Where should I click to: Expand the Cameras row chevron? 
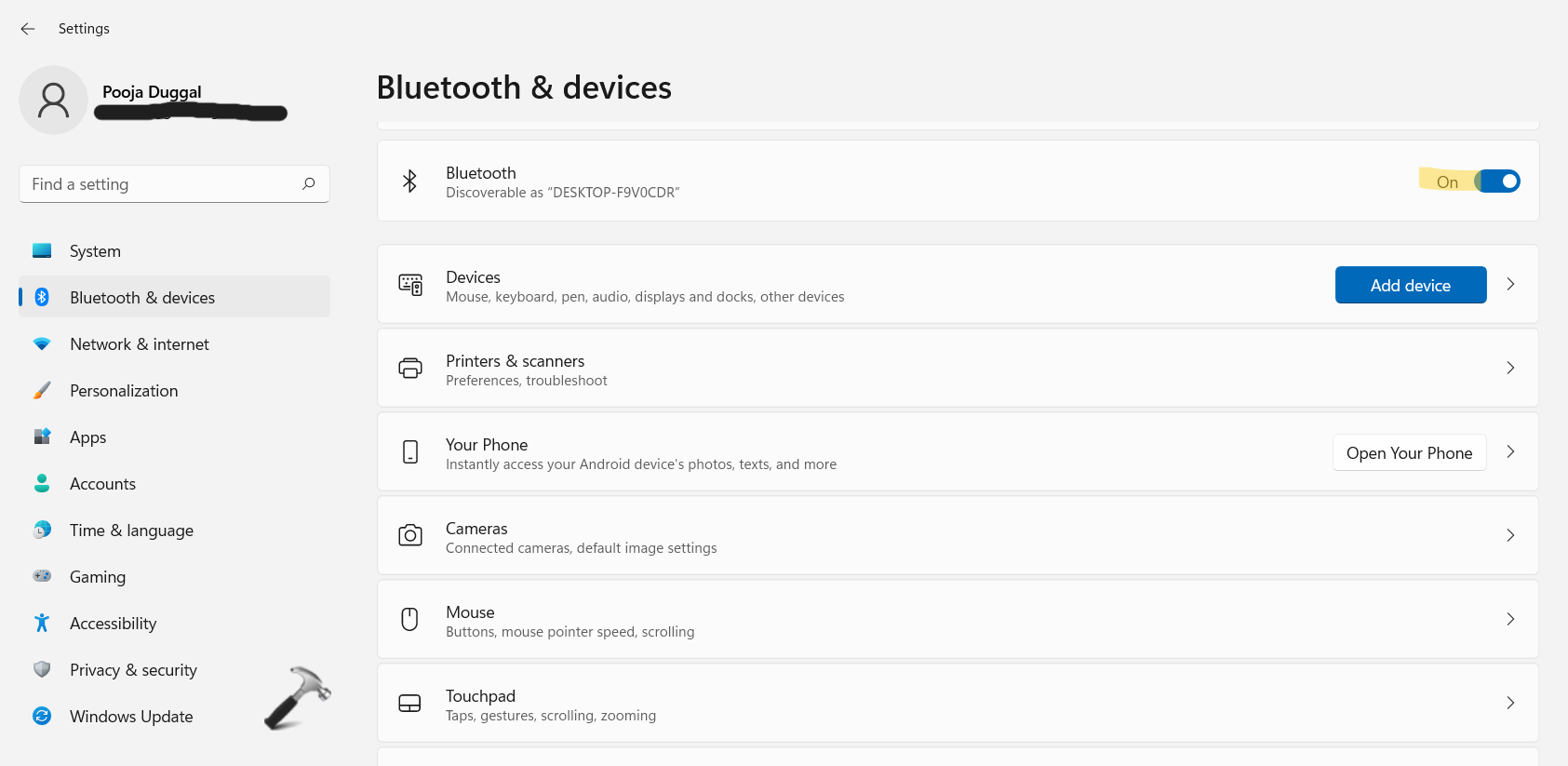1510,535
